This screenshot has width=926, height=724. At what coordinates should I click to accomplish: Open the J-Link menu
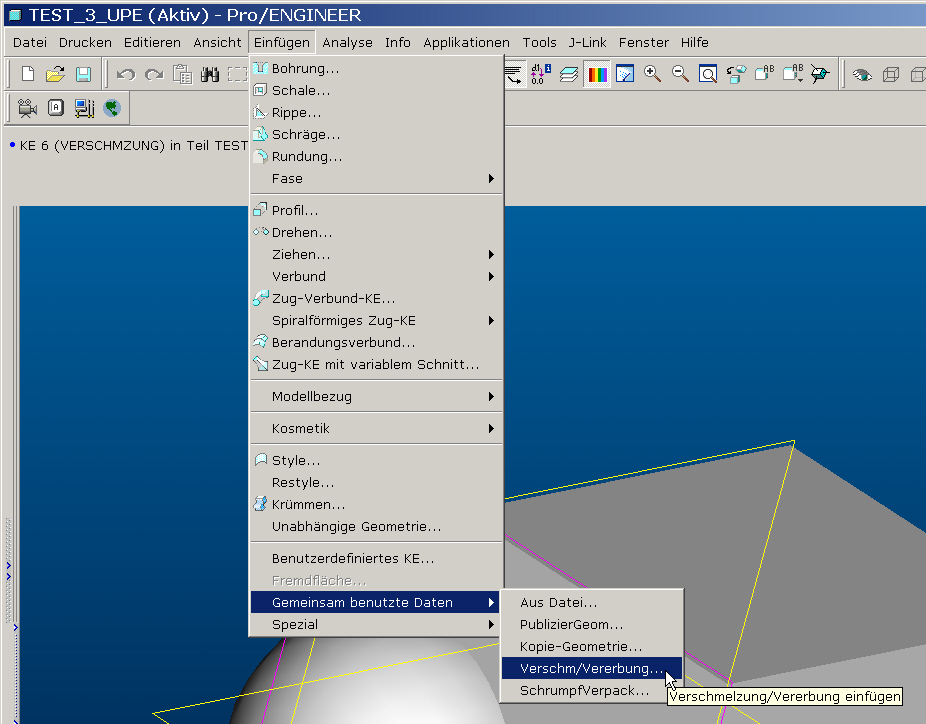[587, 43]
